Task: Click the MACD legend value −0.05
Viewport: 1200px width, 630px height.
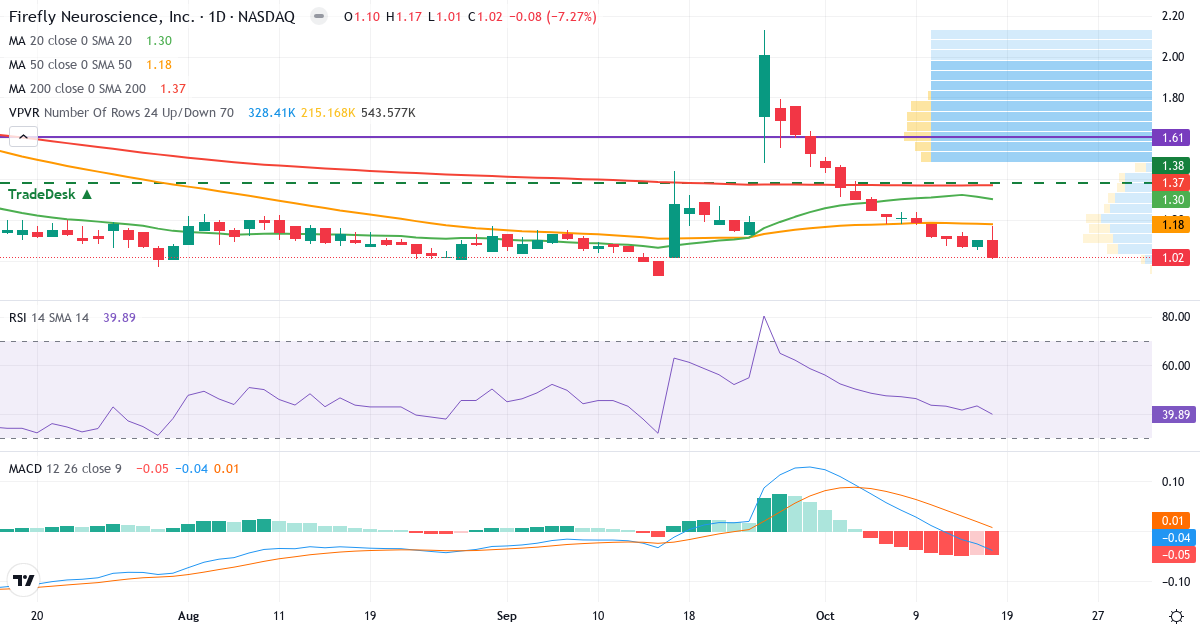Action: pos(152,468)
